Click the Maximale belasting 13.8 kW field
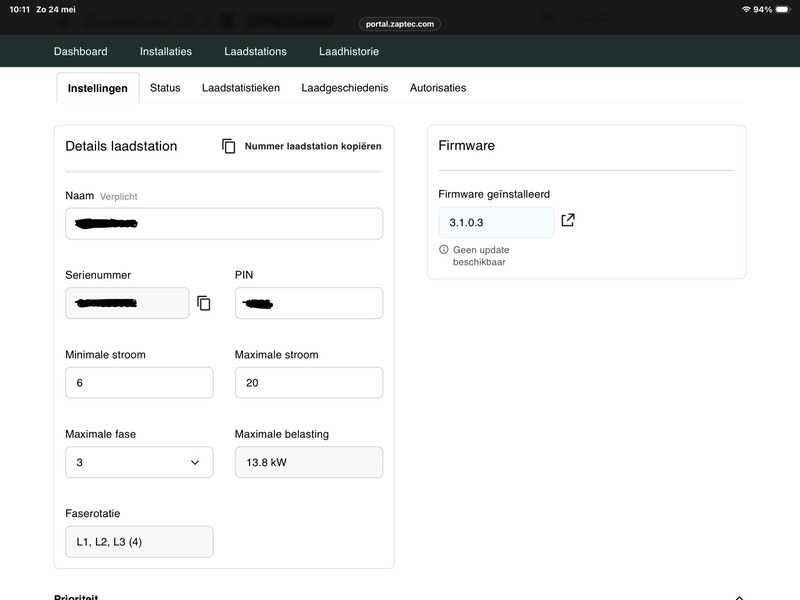This screenshot has width=800, height=600. point(309,462)
